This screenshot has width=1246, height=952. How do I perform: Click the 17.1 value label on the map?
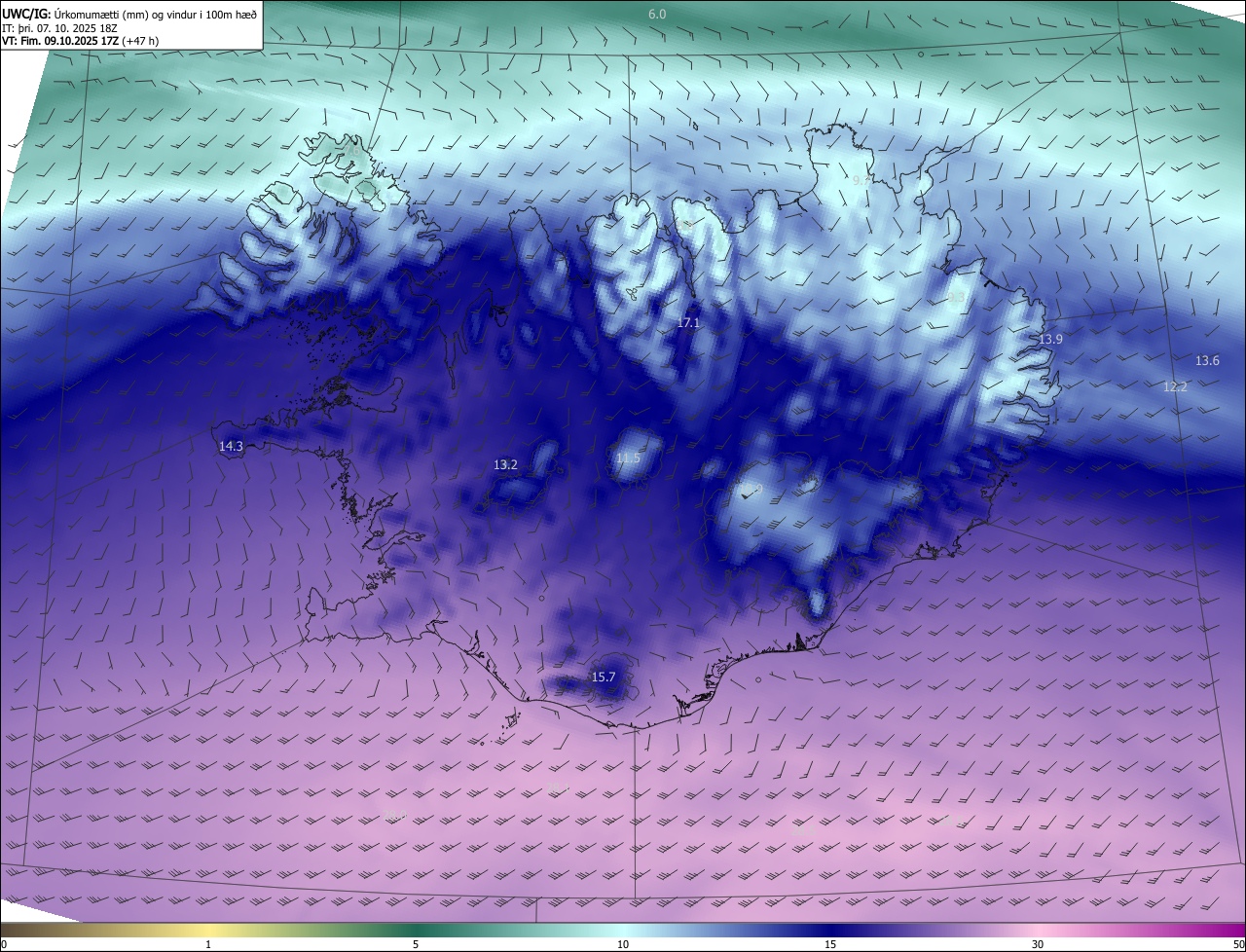687,322
